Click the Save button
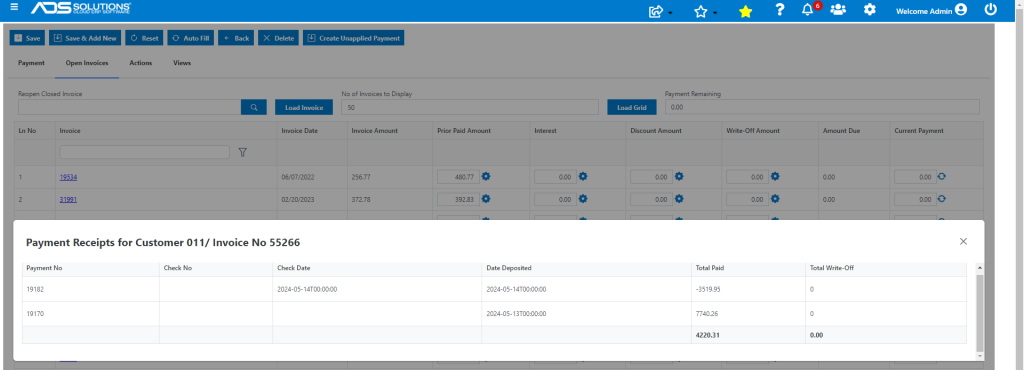This screenshot has height=370, width=1024. point(27,38)
